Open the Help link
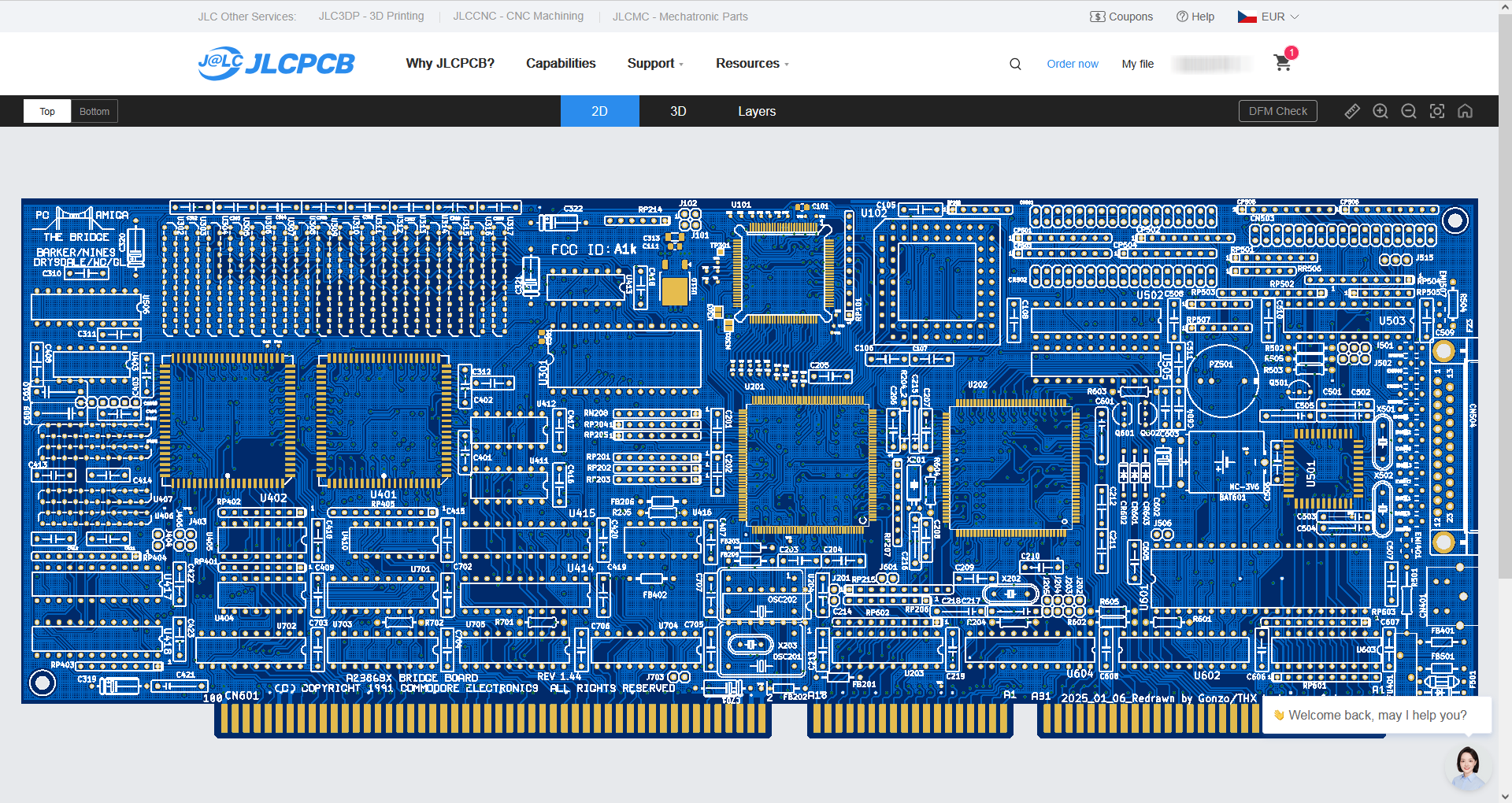The image size is (1512, 803). click(1195, 17)
